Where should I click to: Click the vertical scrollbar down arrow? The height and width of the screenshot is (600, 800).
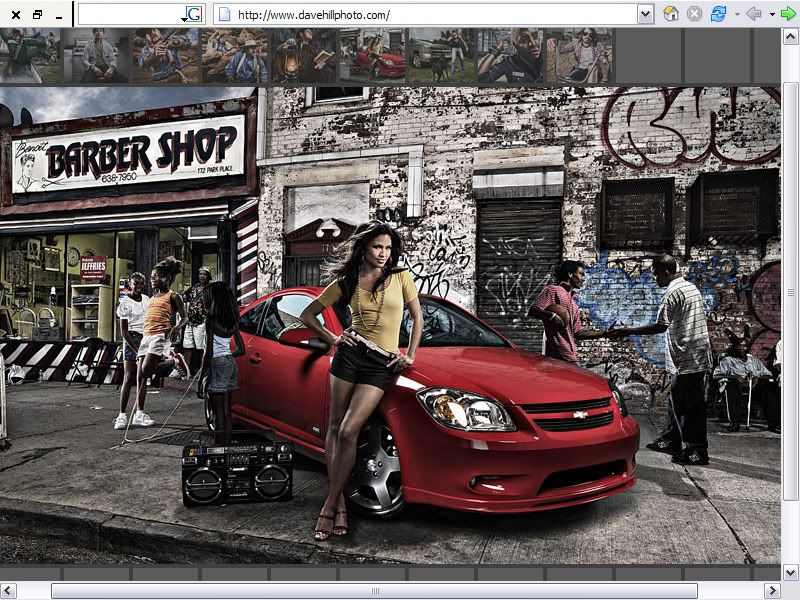point(790,572)
